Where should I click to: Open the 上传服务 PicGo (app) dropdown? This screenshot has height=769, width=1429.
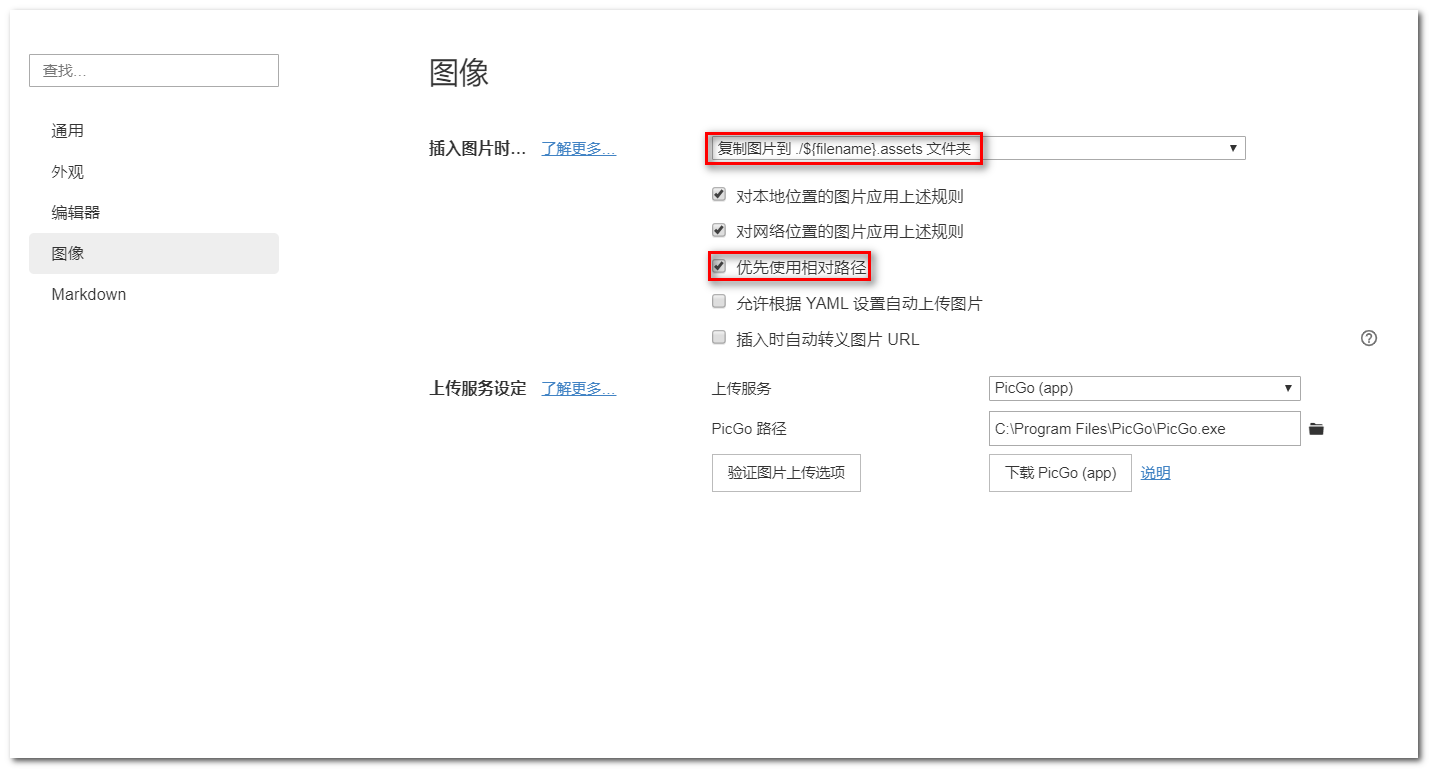1144,388
